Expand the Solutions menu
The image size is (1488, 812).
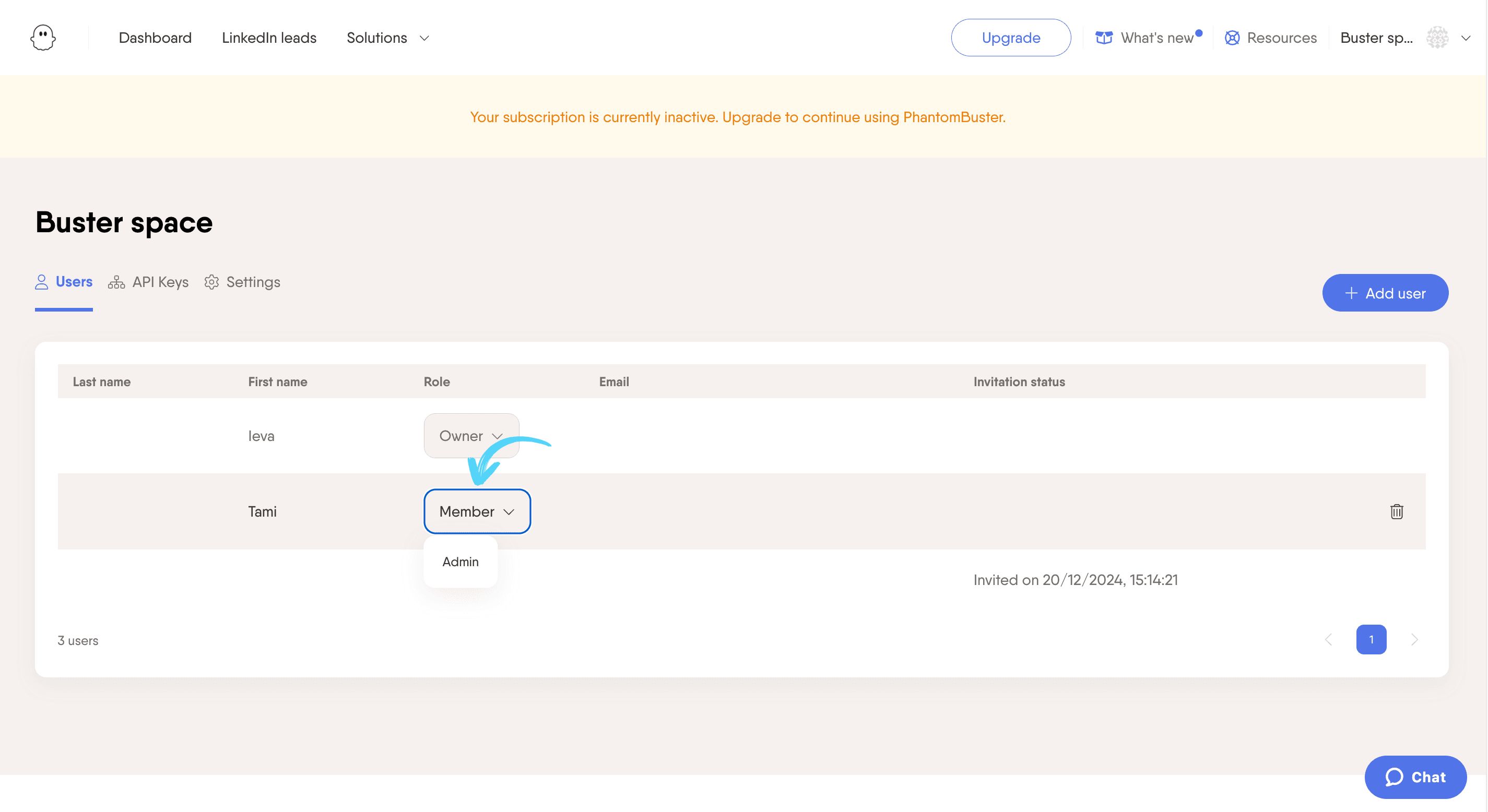(x=387, y=38)
